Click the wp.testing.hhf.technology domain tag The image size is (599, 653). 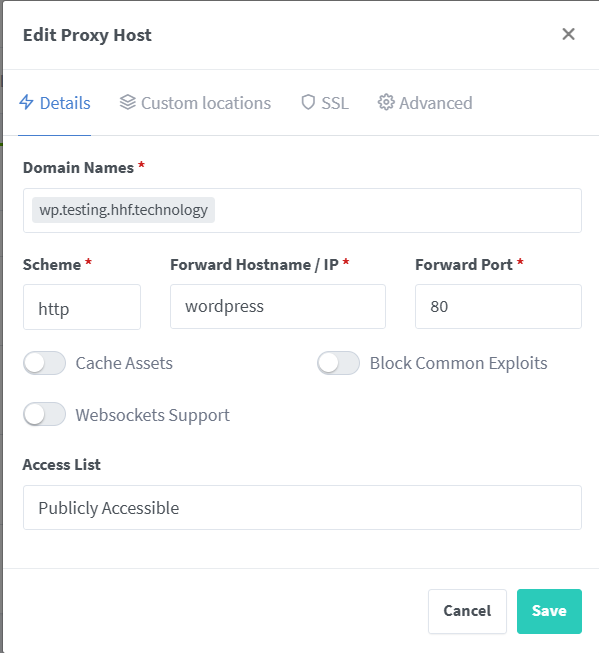pos(123,210)
